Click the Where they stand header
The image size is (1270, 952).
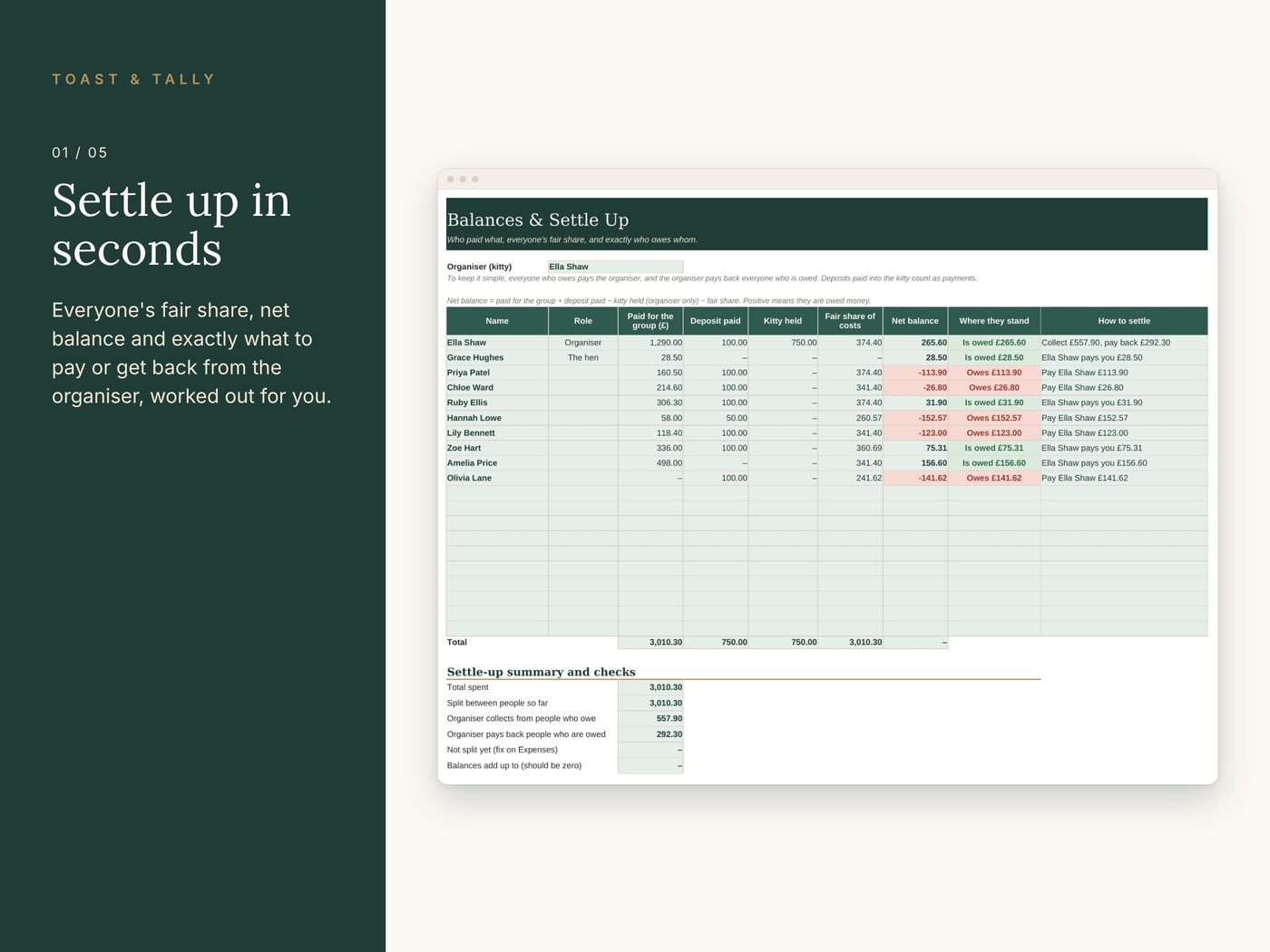click(x=994, y=321)
